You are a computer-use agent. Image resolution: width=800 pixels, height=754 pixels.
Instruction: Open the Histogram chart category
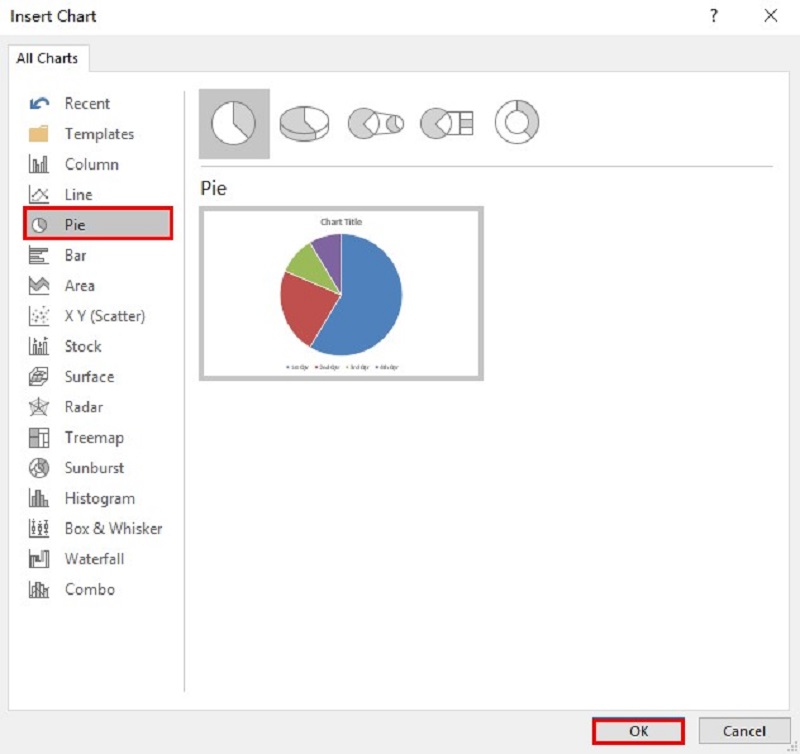coord(99,498)
